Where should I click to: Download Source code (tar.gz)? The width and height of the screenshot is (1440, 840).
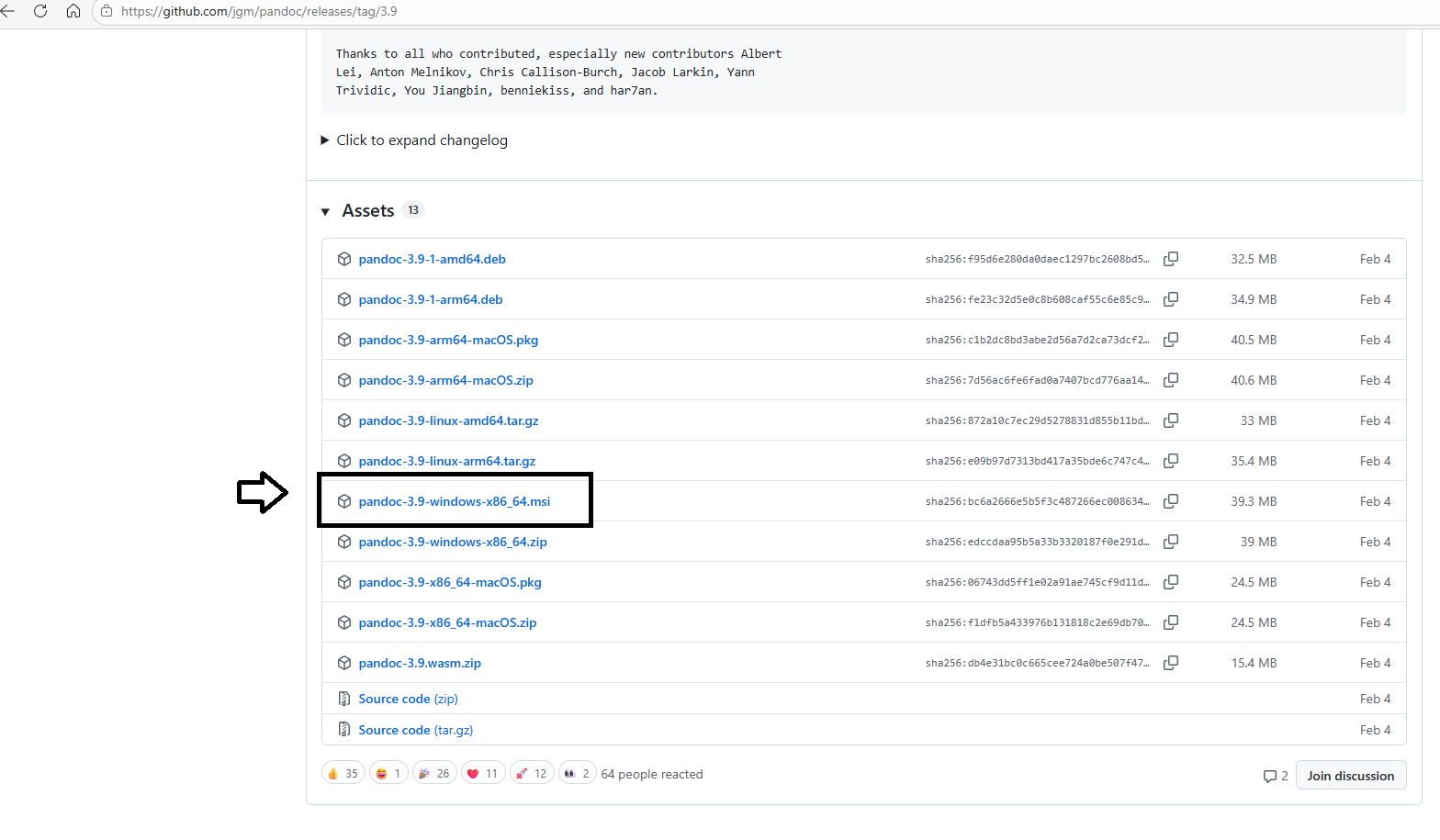tap(415, 730)
